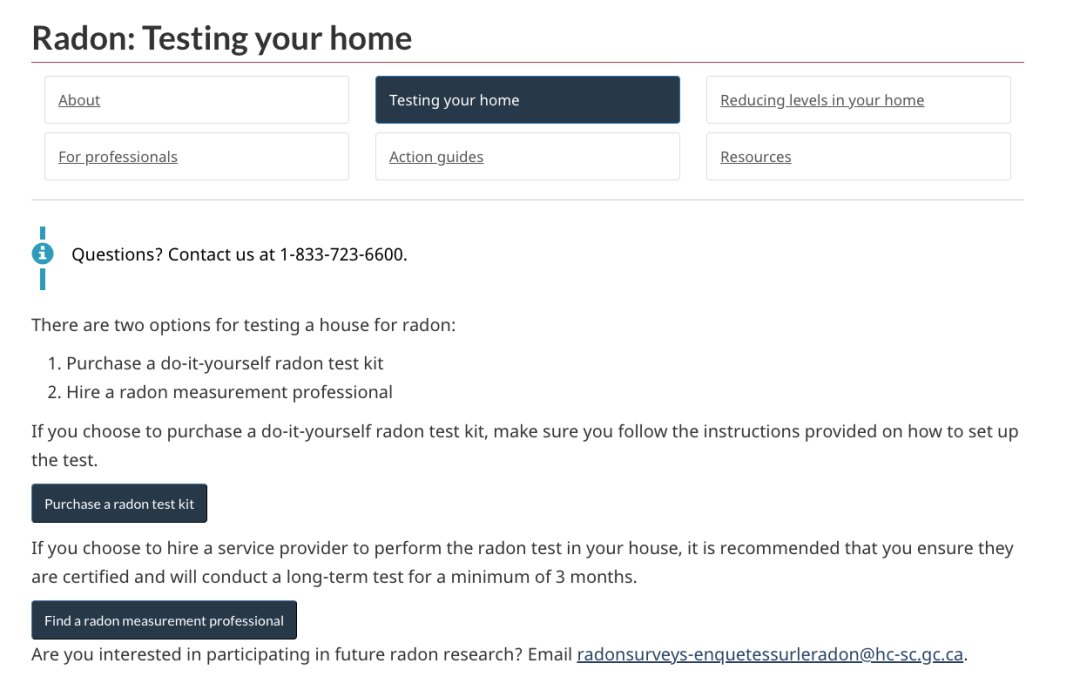1080x697 pixels.
Task: Click paragraph about hiring a service provider
Action: tap(522, 562)
